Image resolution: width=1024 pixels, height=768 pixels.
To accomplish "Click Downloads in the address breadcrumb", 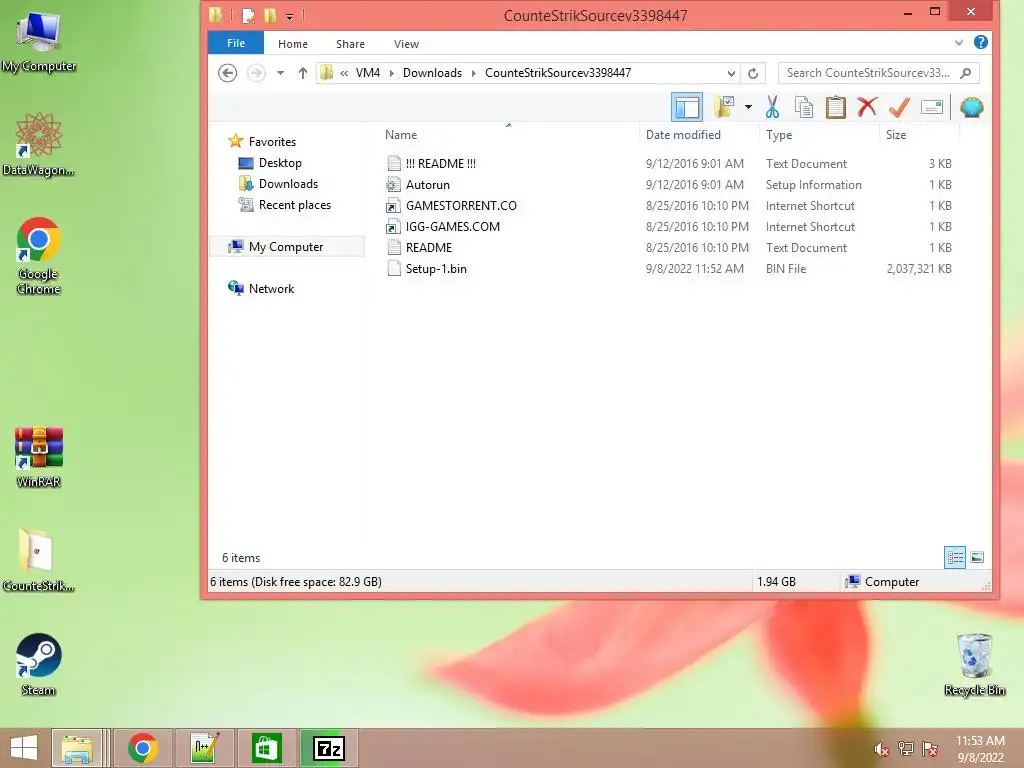I will (x=432, y=72).
